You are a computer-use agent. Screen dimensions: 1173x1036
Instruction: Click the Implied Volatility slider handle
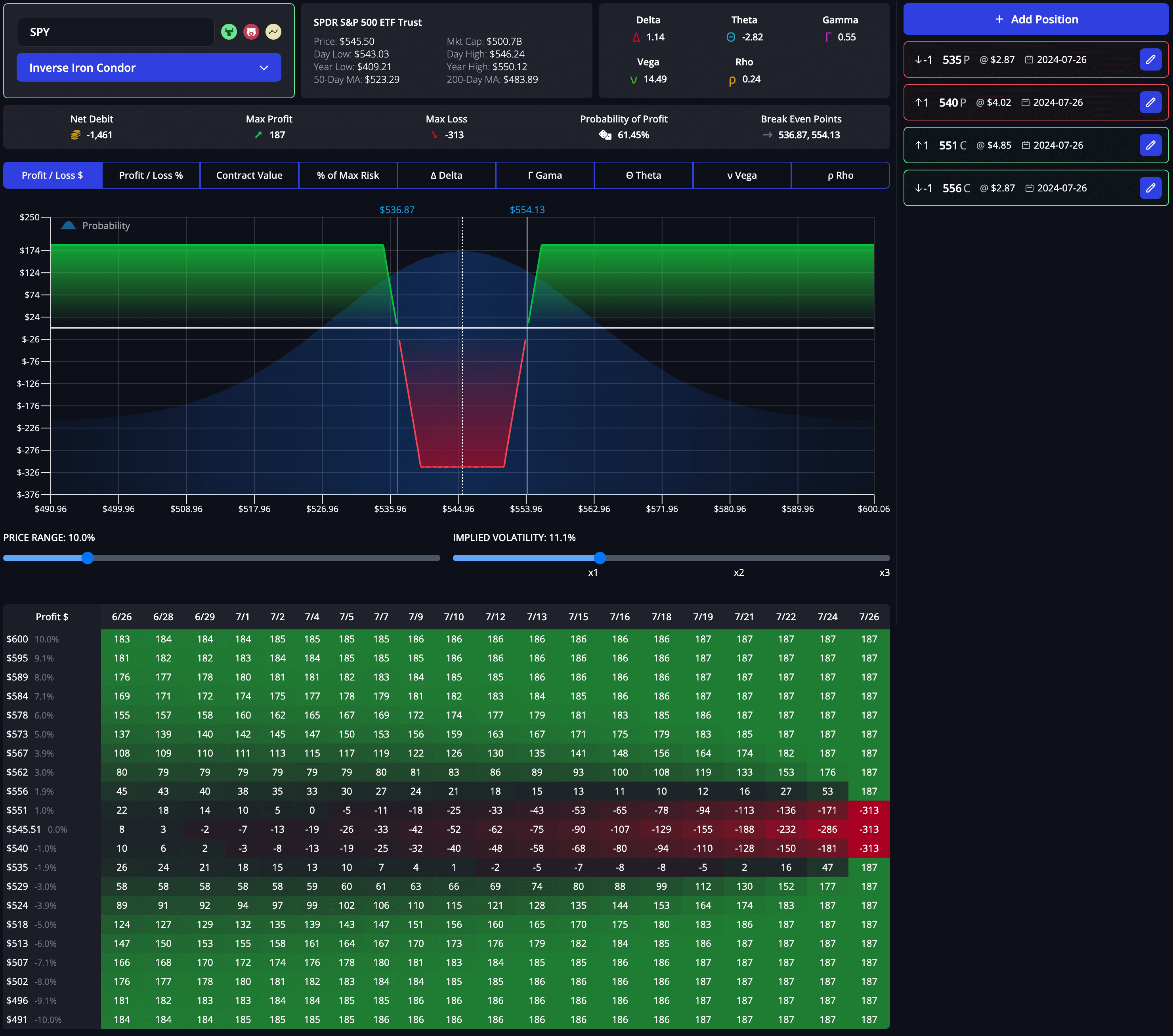point(600,558)
